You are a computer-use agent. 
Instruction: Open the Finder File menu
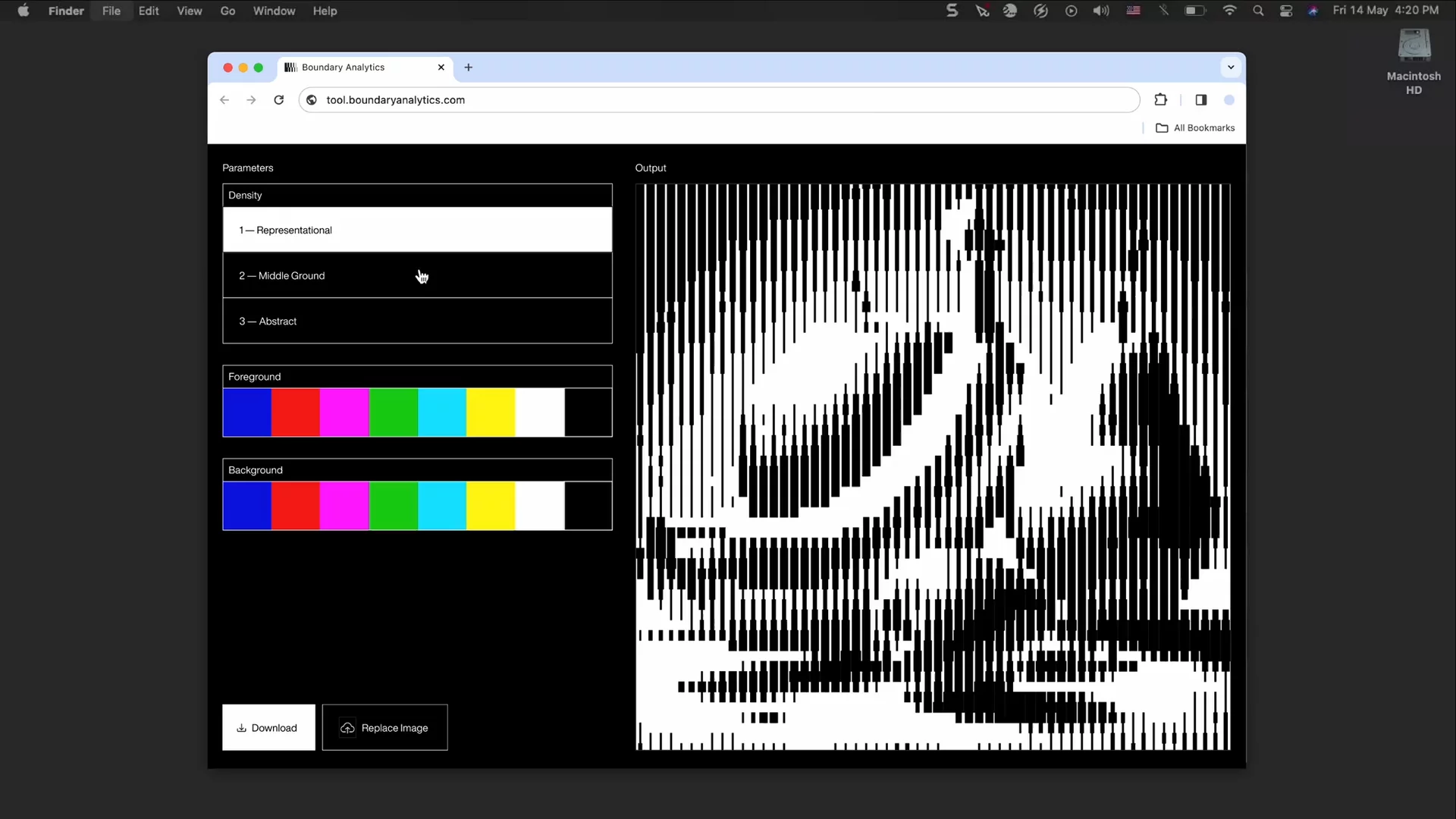(x=111, y=11)
